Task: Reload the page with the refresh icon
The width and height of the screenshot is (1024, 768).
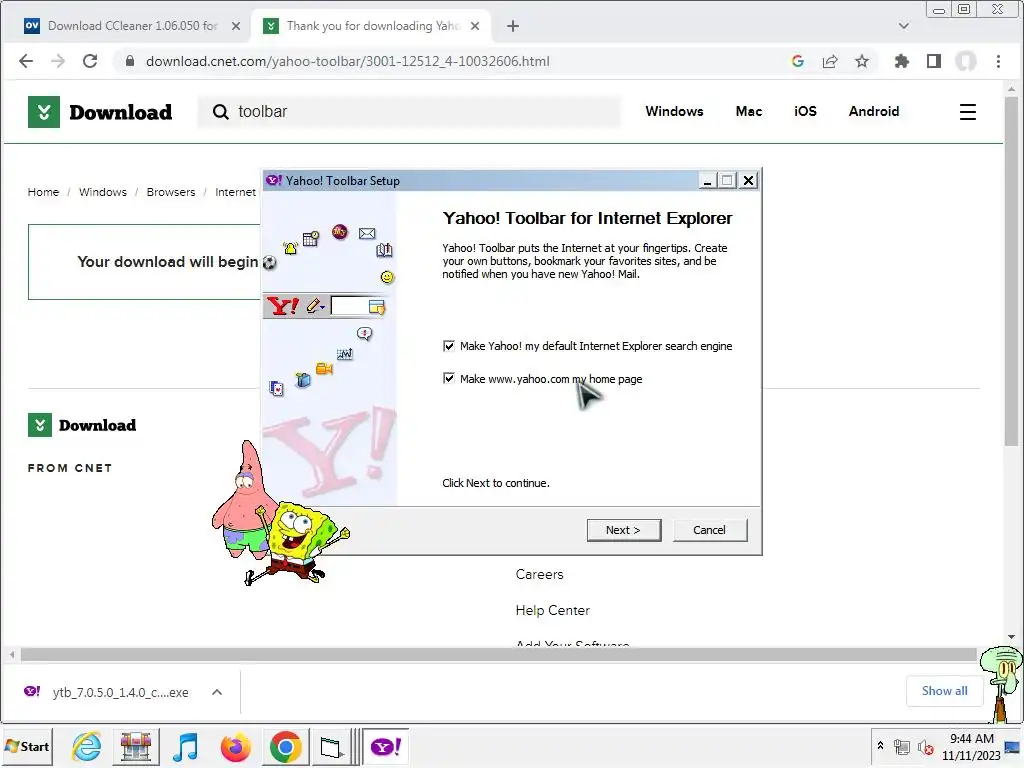Action: [90, 61]
